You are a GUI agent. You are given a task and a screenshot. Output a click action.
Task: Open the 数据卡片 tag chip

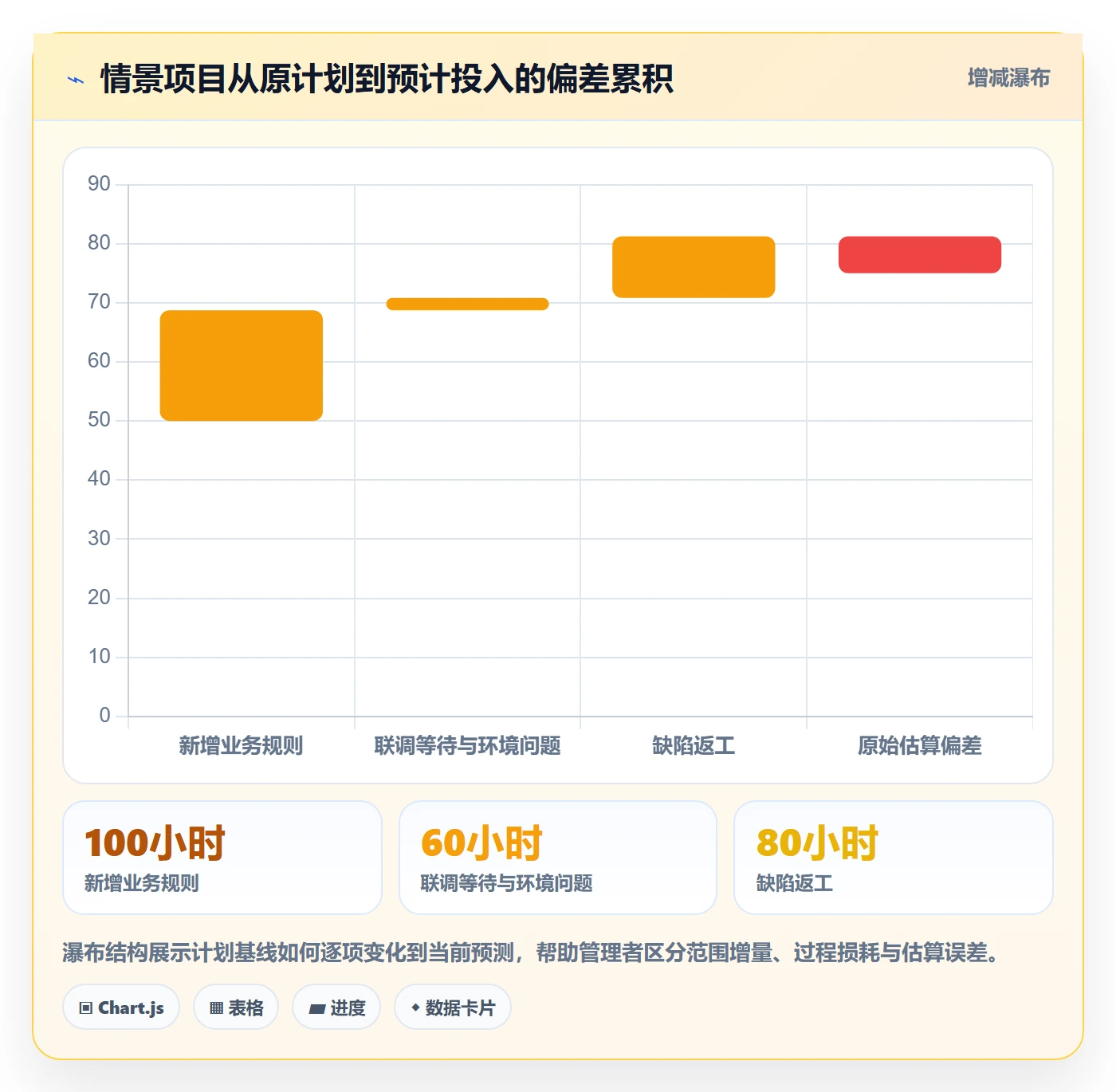(453, 1008)
